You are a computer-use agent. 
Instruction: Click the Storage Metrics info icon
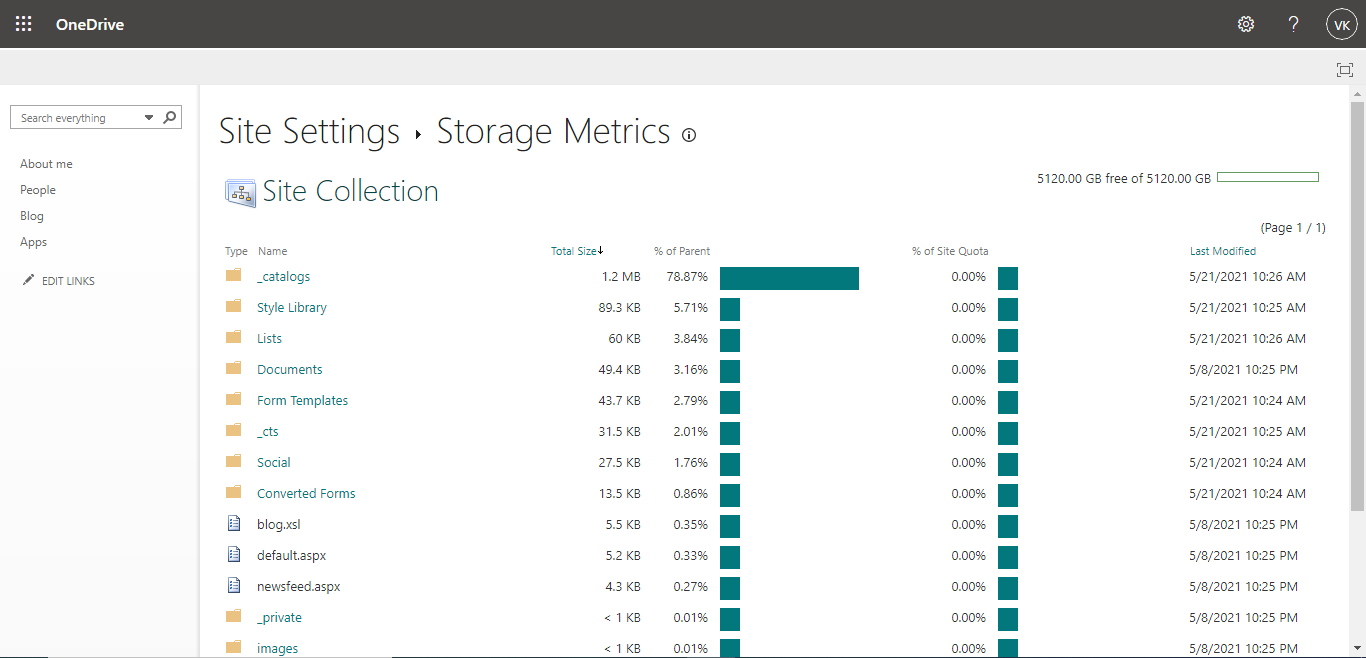click(689, 135)
